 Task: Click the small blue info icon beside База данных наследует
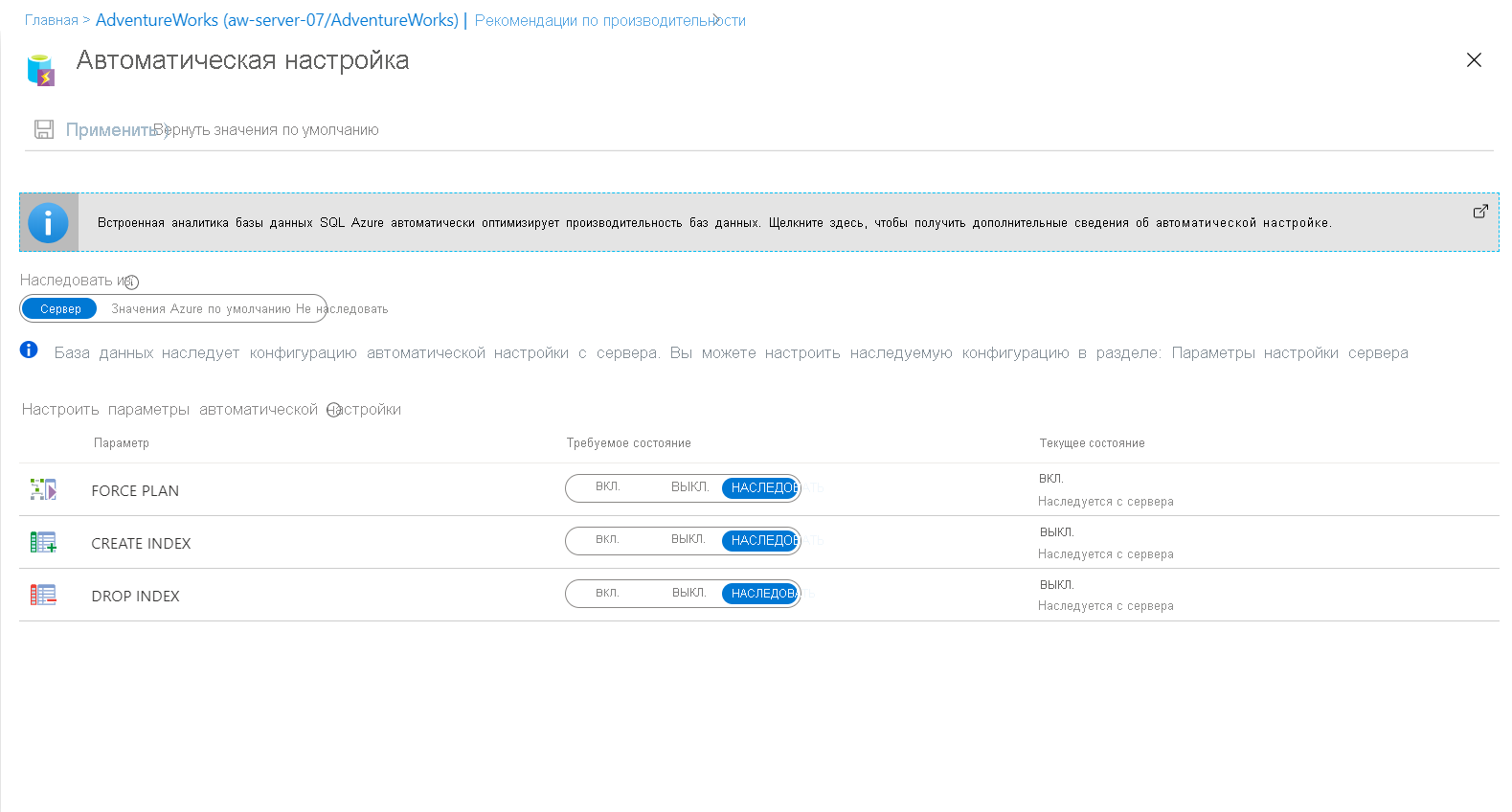[29, 350]
